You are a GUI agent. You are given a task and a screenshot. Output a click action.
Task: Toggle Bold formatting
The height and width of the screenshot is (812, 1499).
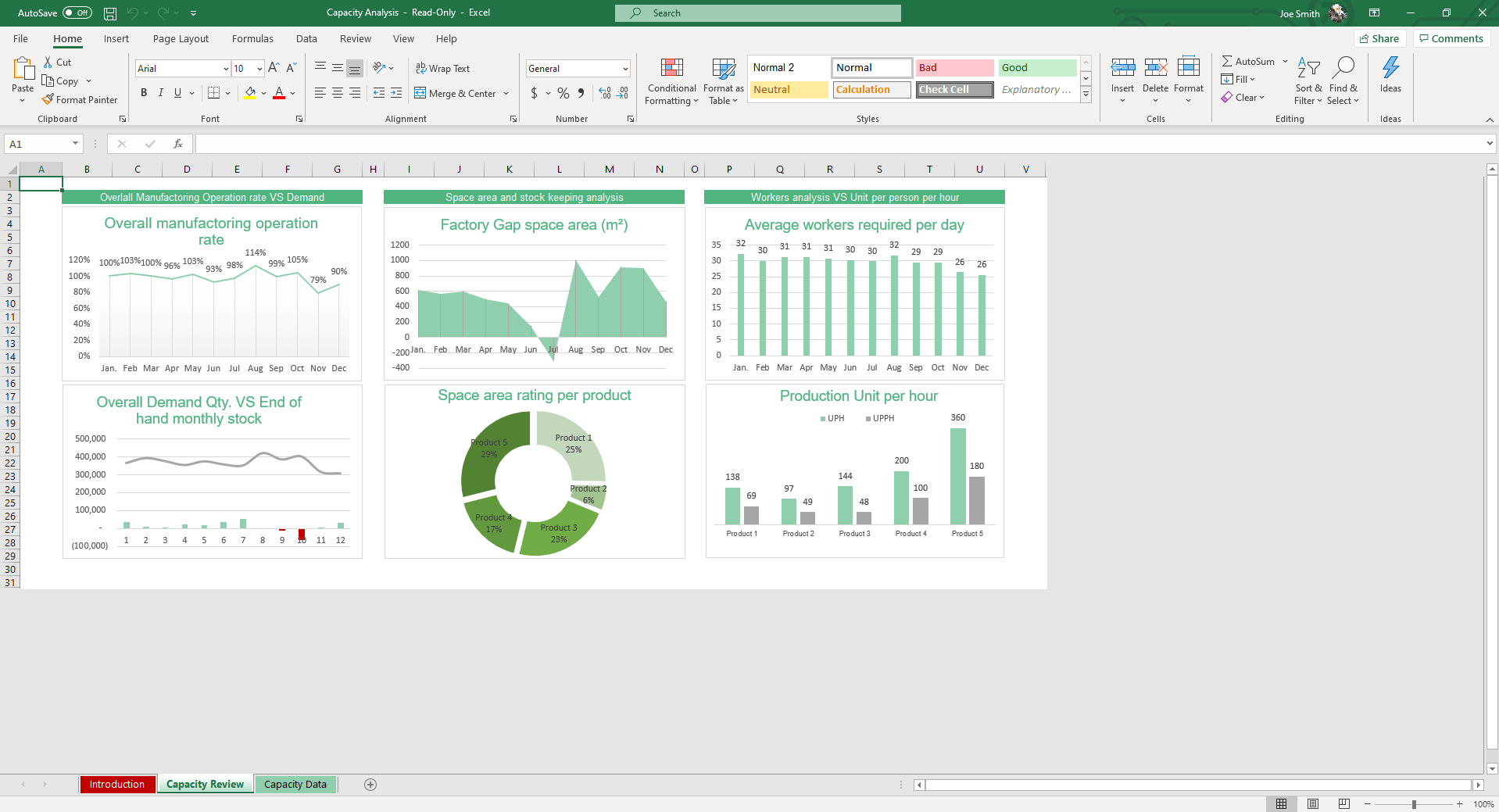(144, 93)
